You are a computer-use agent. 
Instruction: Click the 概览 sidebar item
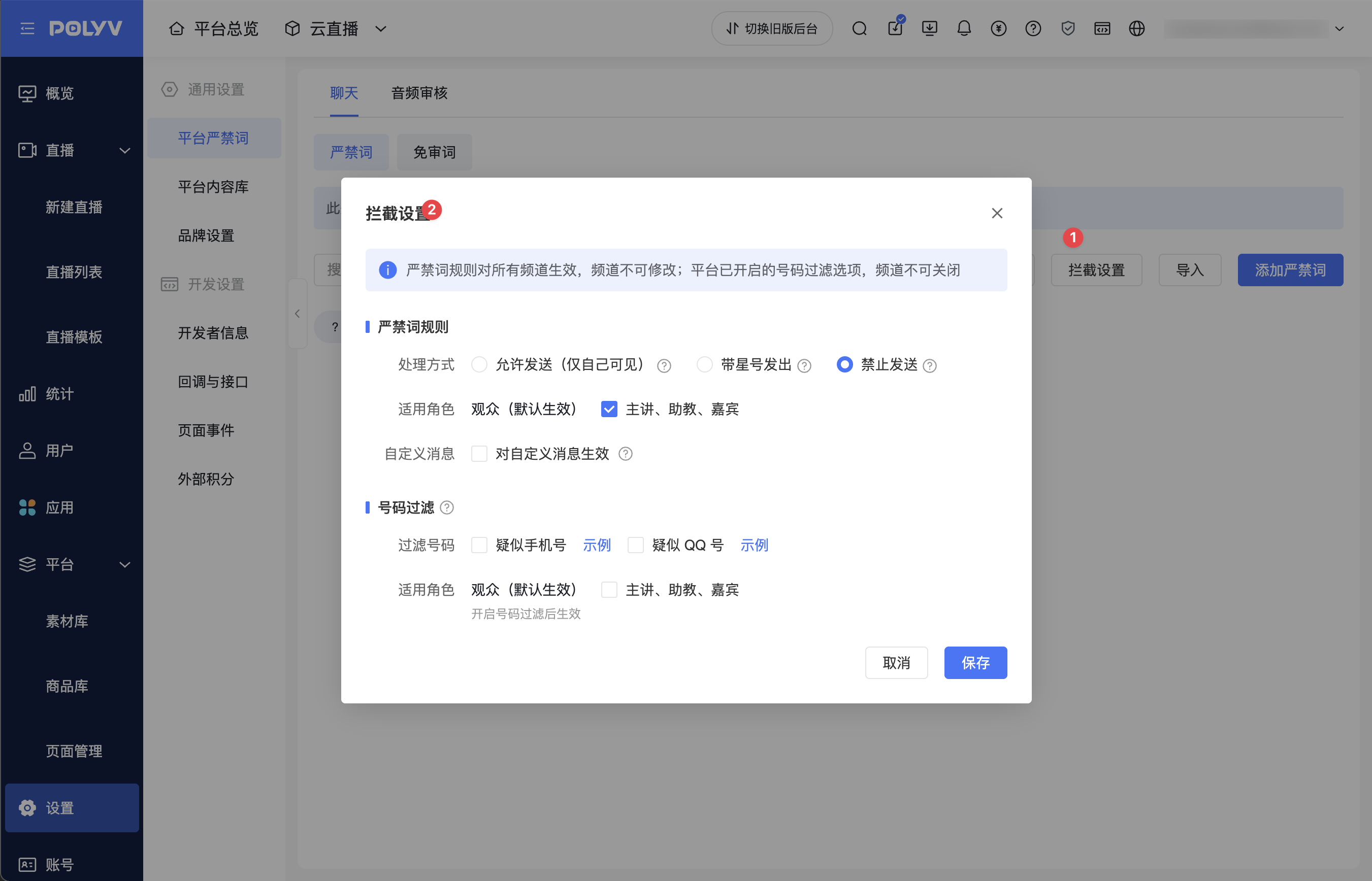coord(72,93)
